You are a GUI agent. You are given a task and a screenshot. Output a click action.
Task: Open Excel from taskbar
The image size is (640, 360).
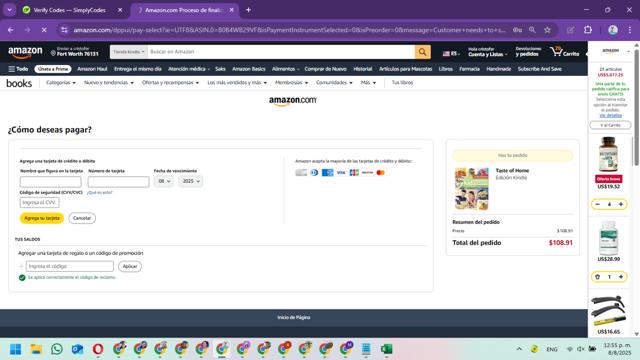386,349
